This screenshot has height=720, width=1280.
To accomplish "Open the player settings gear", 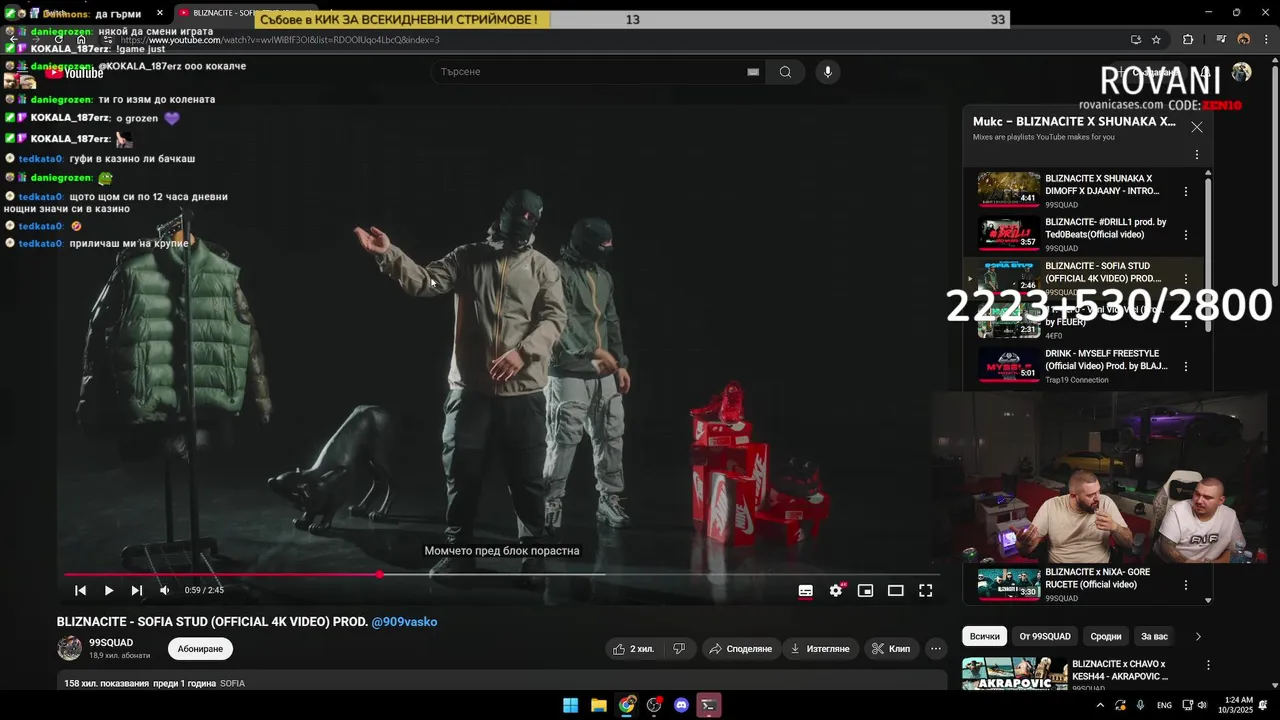I will click(836, 591).
